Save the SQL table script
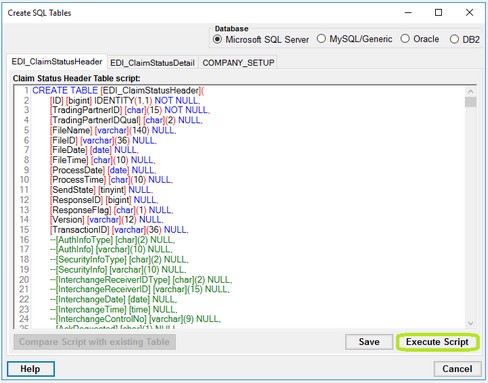488x383 pixels. click(369, 342)
